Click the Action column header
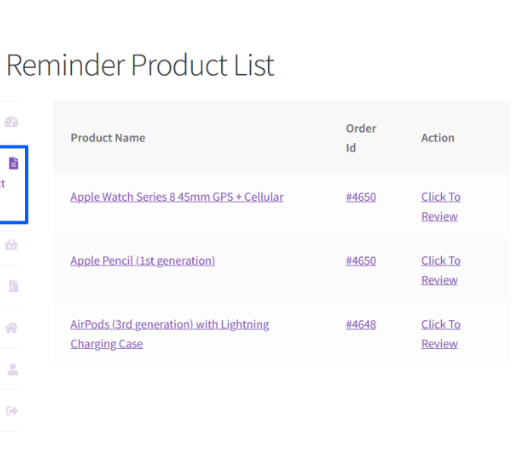 (438, 138)
